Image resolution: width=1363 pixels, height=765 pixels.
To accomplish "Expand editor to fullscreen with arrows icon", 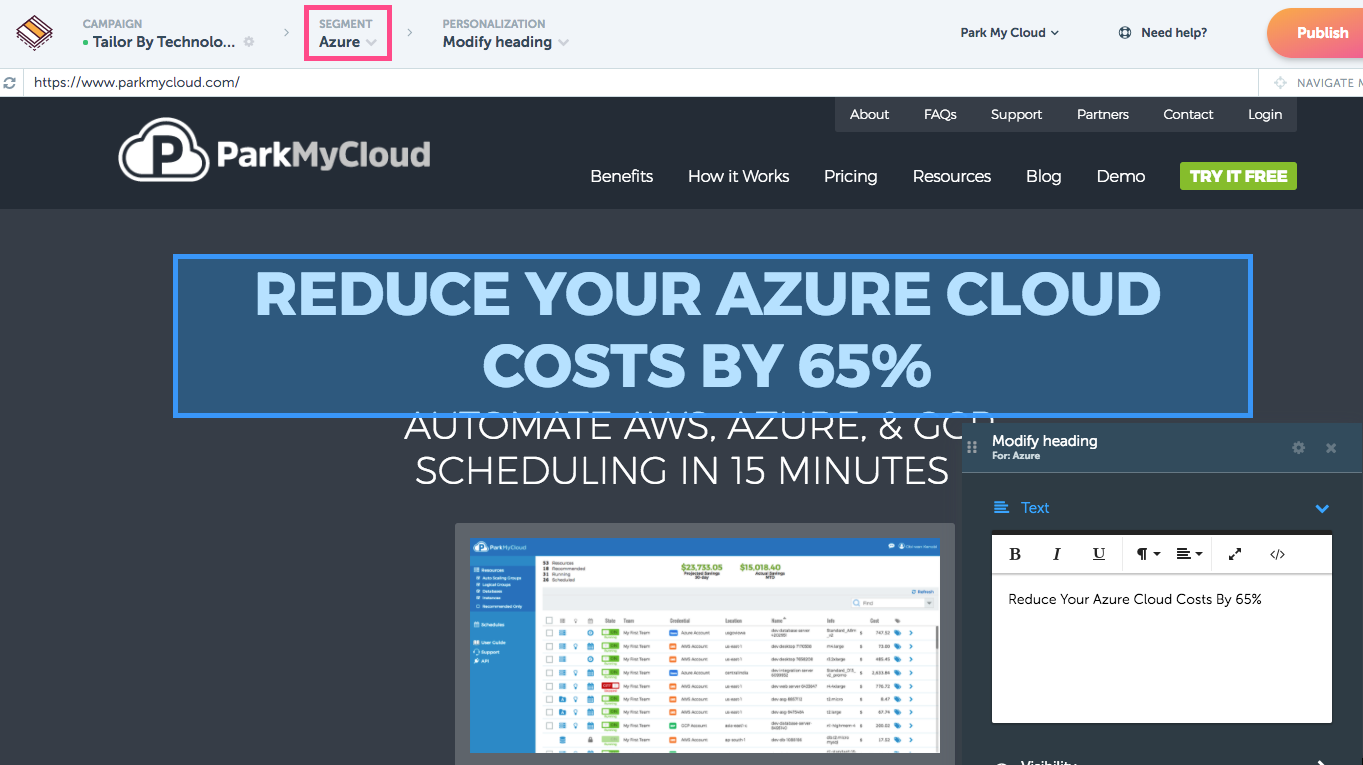I will [1235, 554].
